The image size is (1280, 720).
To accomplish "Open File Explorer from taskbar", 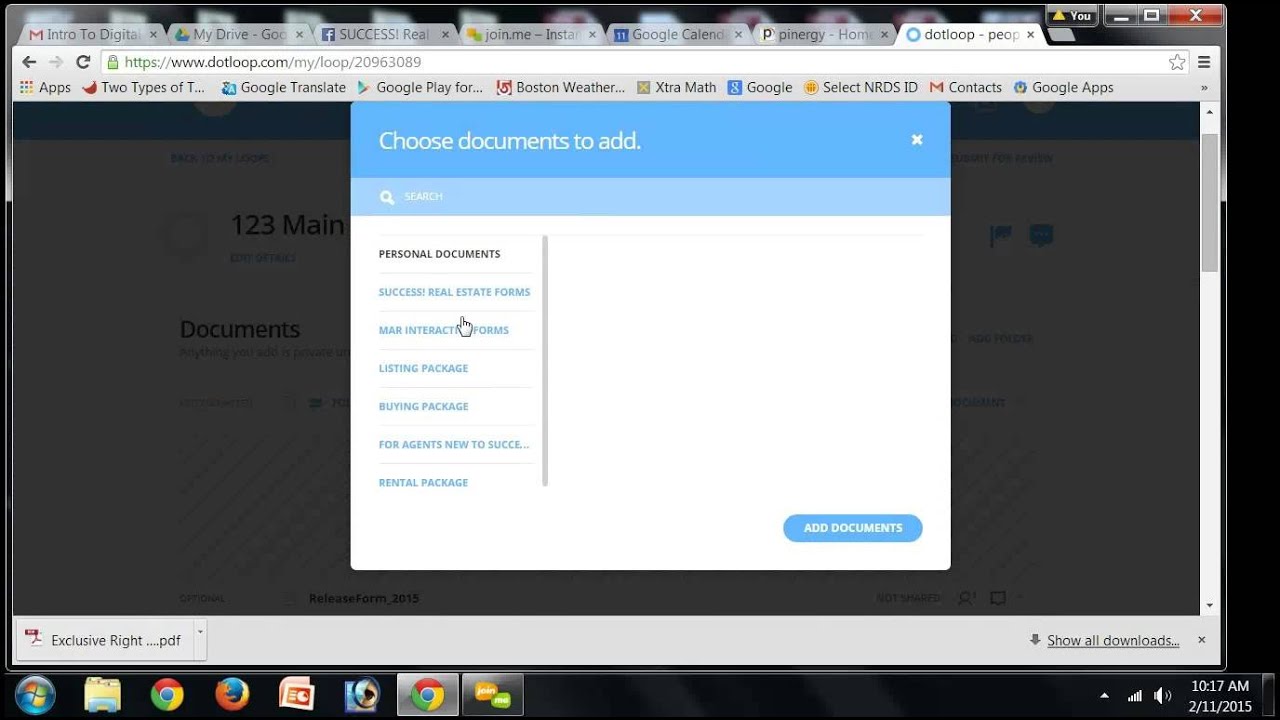I will coord(102,695).
